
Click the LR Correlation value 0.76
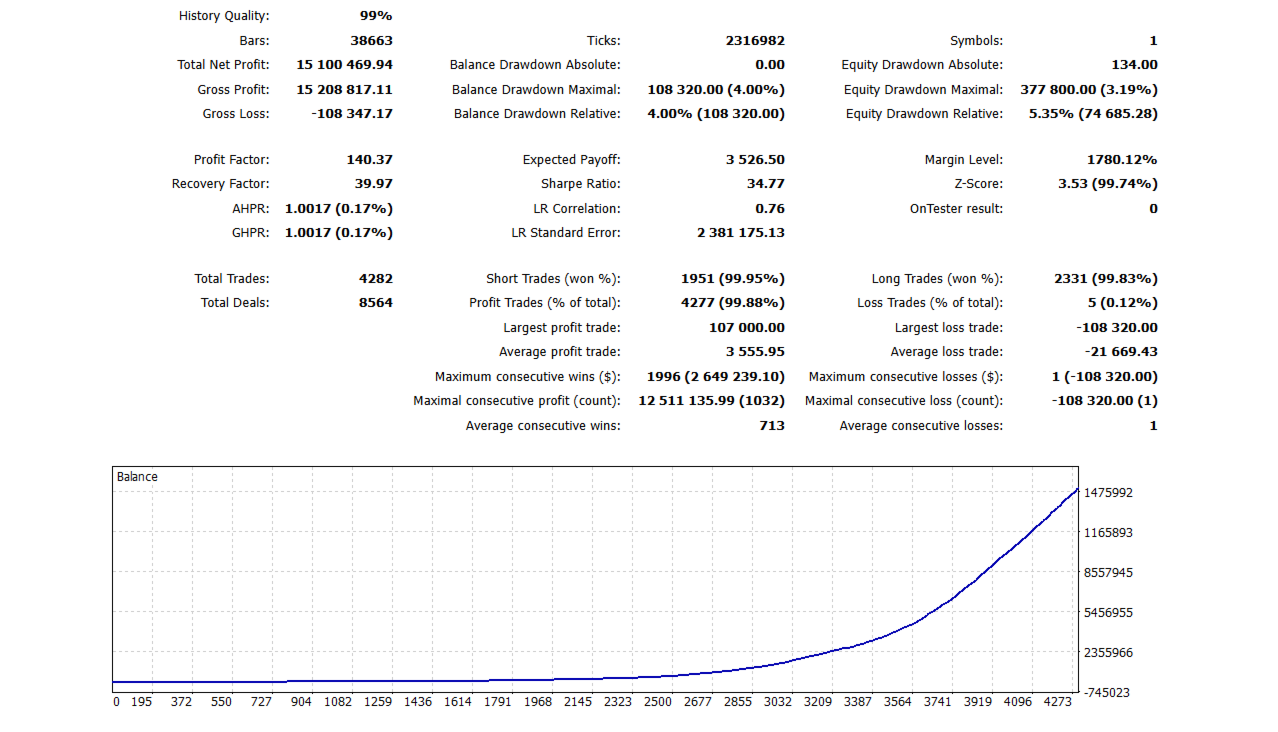pos(770,209)
